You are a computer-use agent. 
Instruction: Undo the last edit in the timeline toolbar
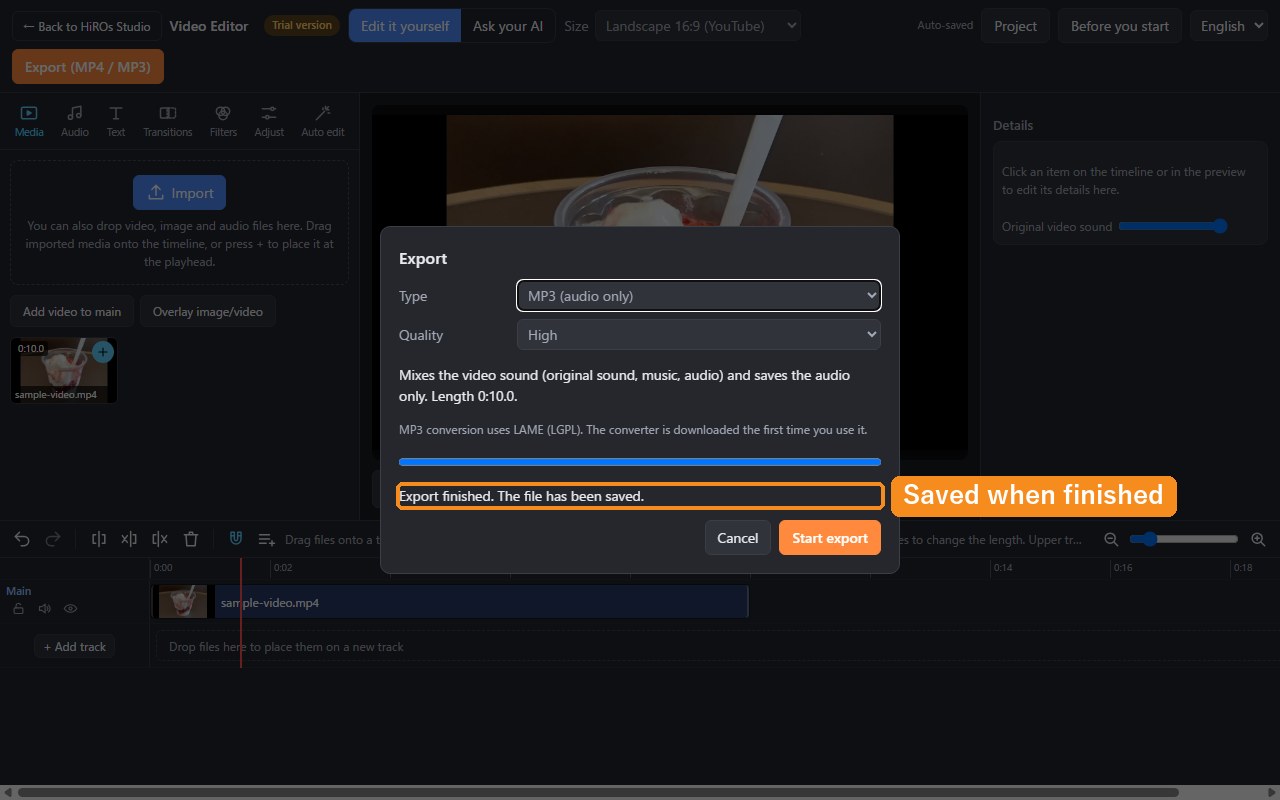(22, 539)
